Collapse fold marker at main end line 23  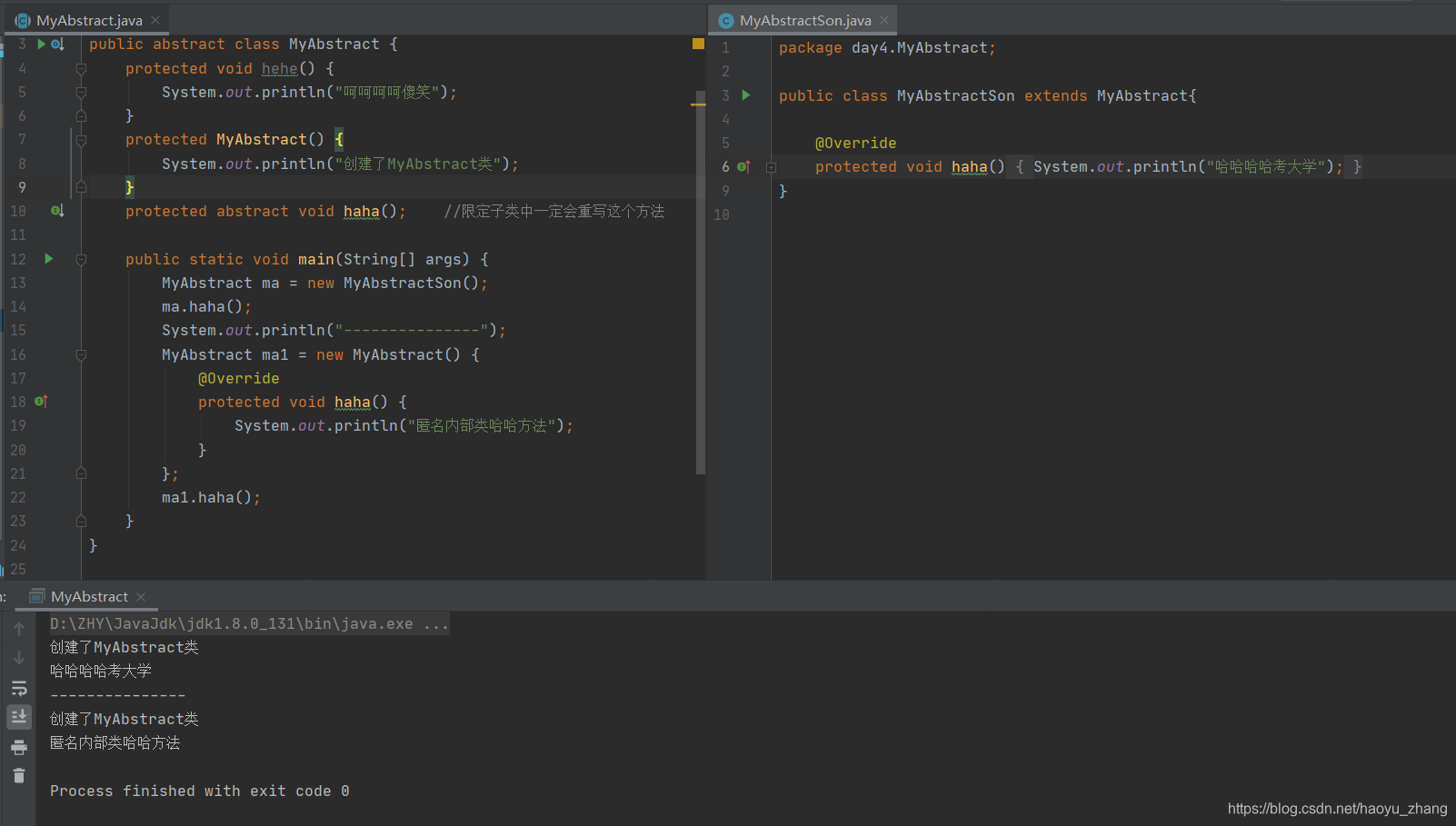pyautogui.click(x=81, y=521)
